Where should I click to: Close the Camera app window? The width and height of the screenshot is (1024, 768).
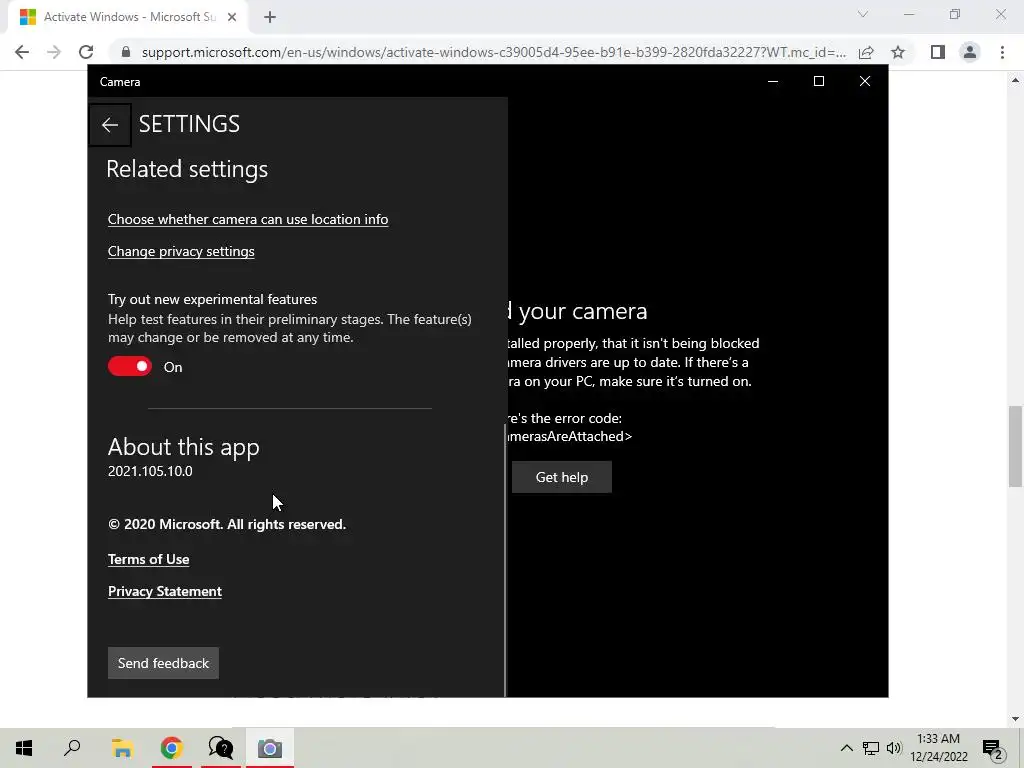point(865,82)
